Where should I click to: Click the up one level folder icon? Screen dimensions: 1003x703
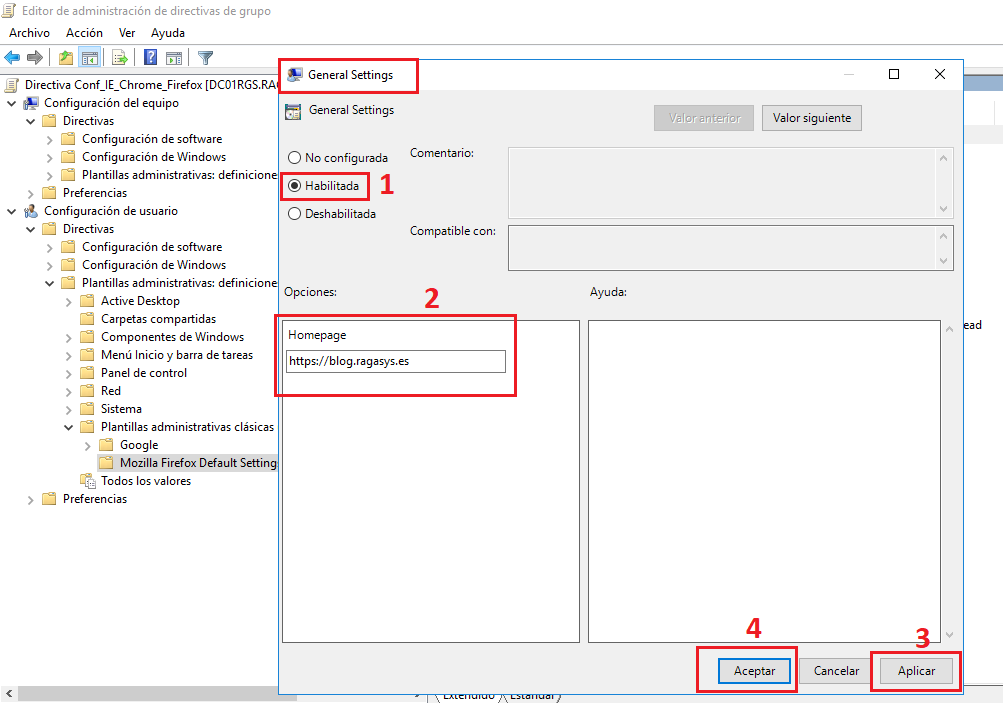click(x=66, y=57)
